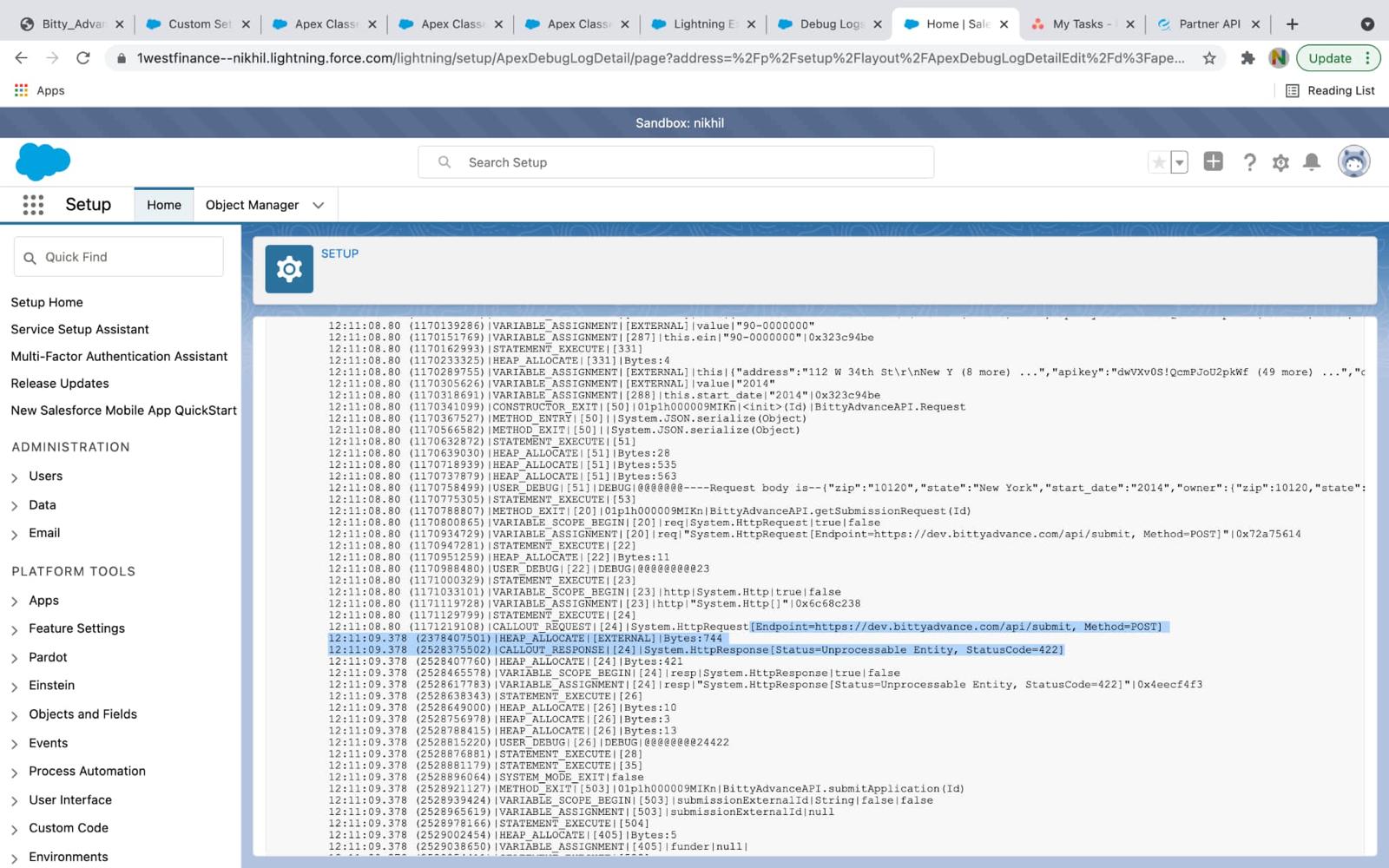Click the Chrome Update button
The width and height of the screenshot is (1389, 868).
coord(1329,58)
